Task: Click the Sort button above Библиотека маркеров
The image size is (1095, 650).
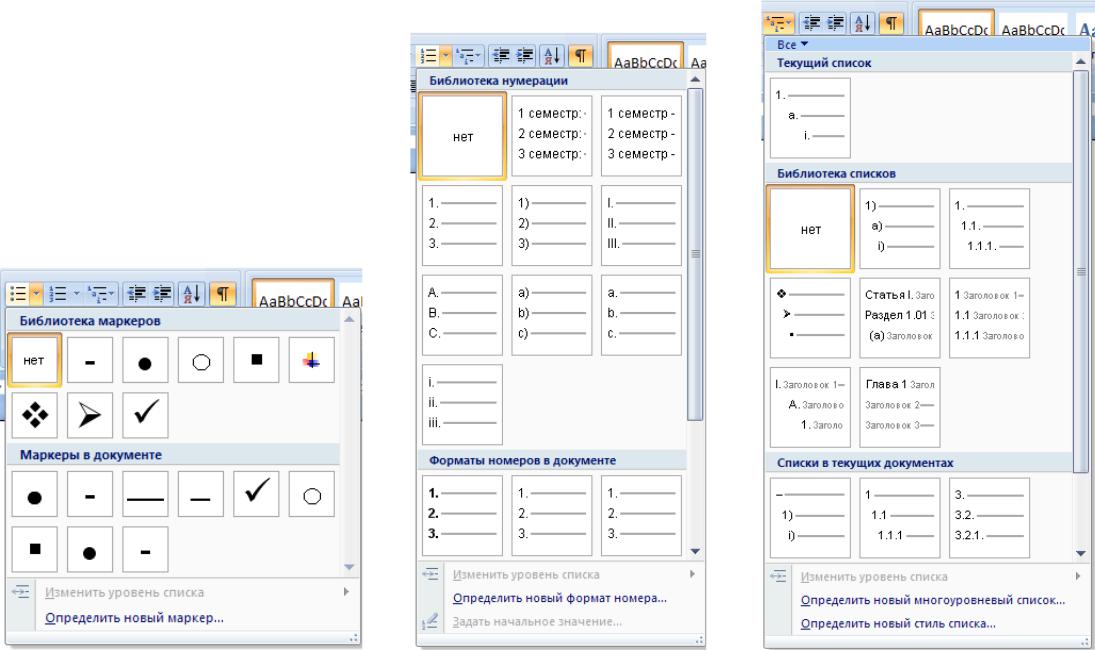Action: tap(192, 294)
